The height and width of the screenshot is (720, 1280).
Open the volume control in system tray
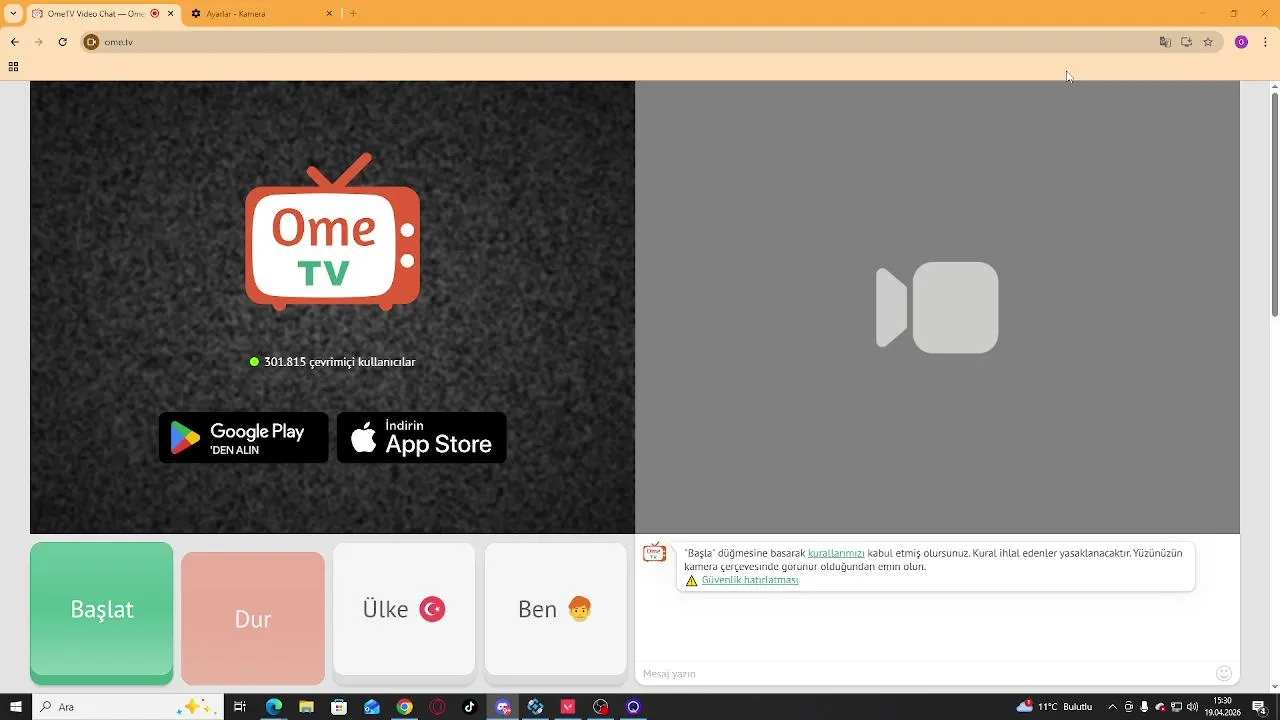(1192, 707)
